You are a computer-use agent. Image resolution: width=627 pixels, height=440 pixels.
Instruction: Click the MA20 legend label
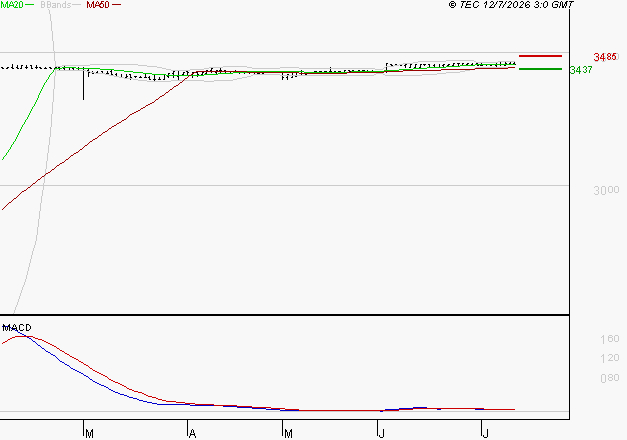coord(12,5)
